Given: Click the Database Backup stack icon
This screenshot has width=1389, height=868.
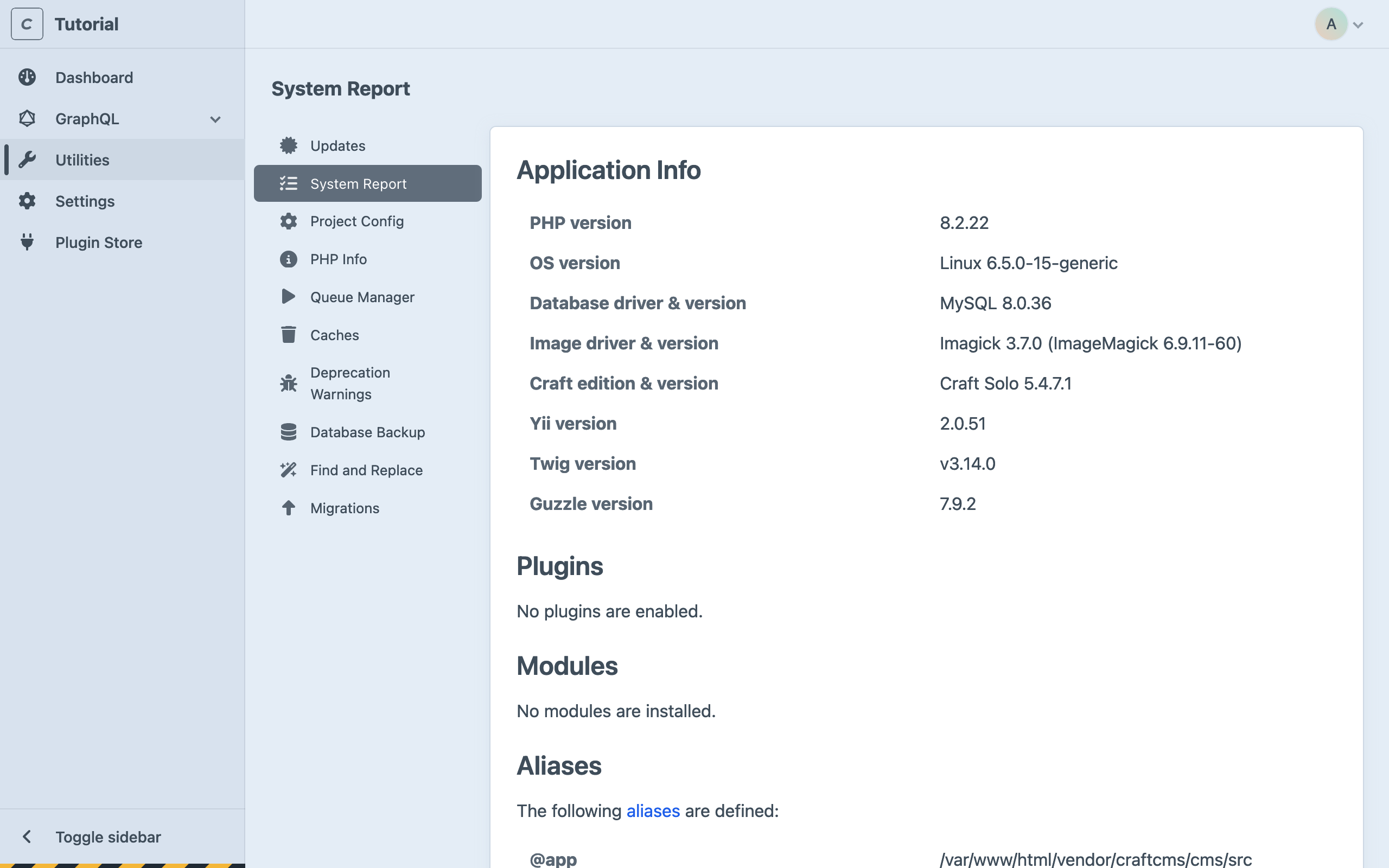Looking at the screenshot, I should tap(288, 431).
